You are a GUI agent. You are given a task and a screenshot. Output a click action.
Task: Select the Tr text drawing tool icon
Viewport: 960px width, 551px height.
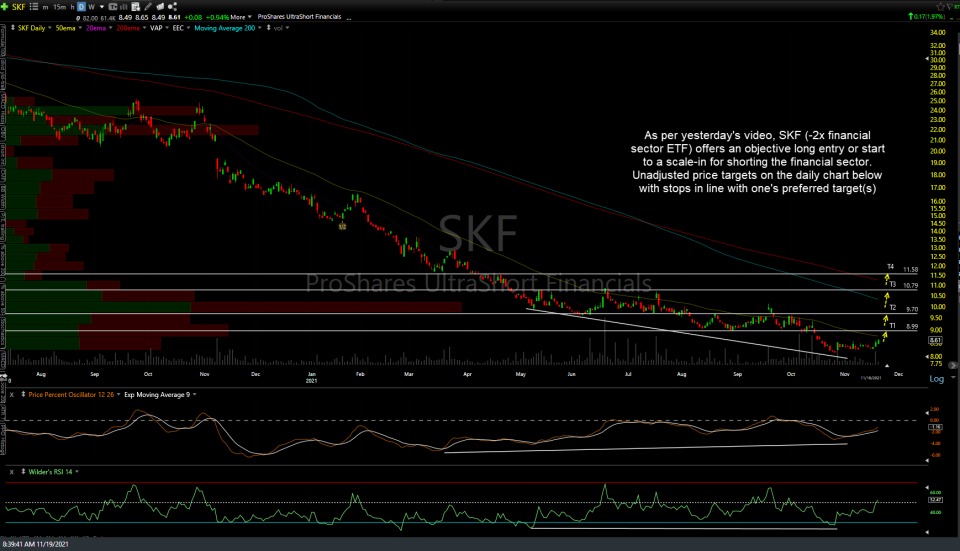113,7
